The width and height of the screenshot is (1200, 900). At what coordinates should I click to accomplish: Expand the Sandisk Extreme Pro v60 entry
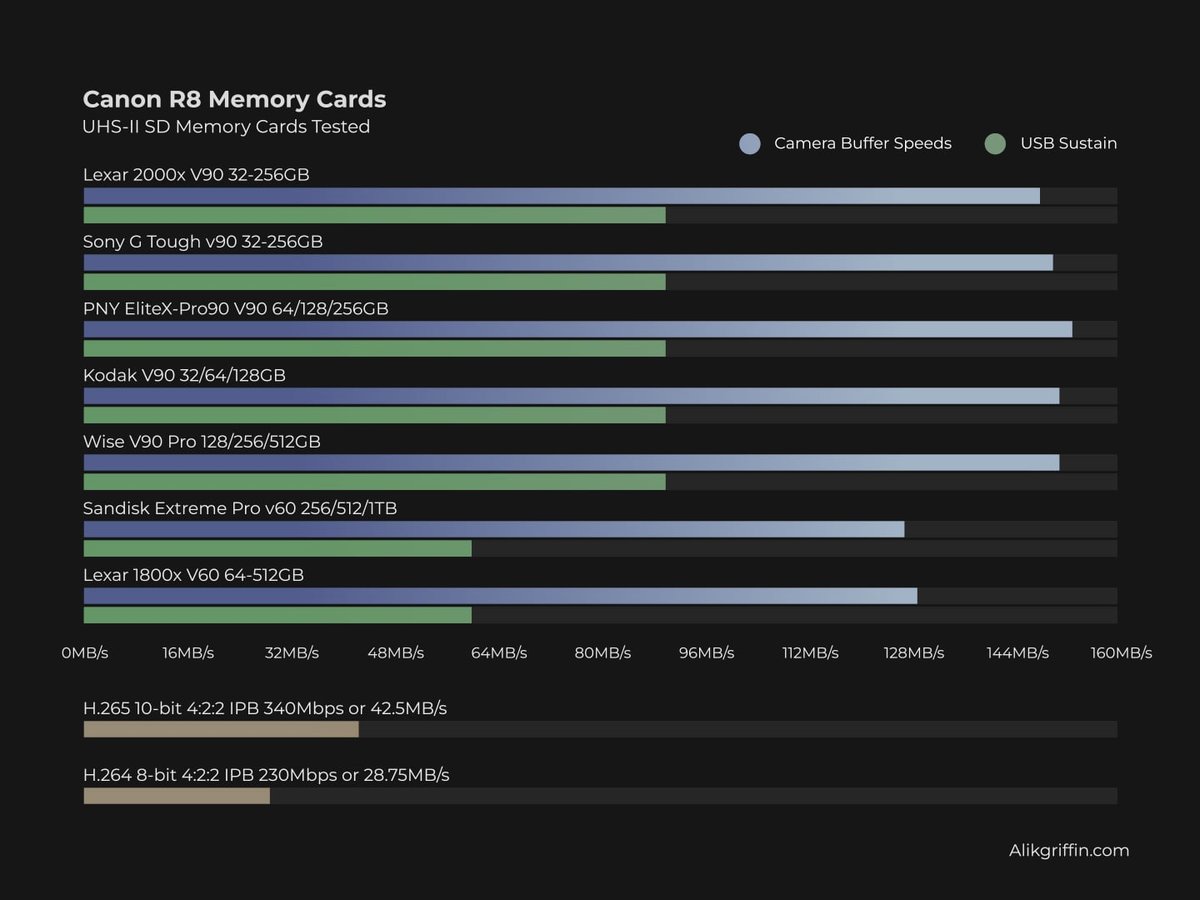240,508
